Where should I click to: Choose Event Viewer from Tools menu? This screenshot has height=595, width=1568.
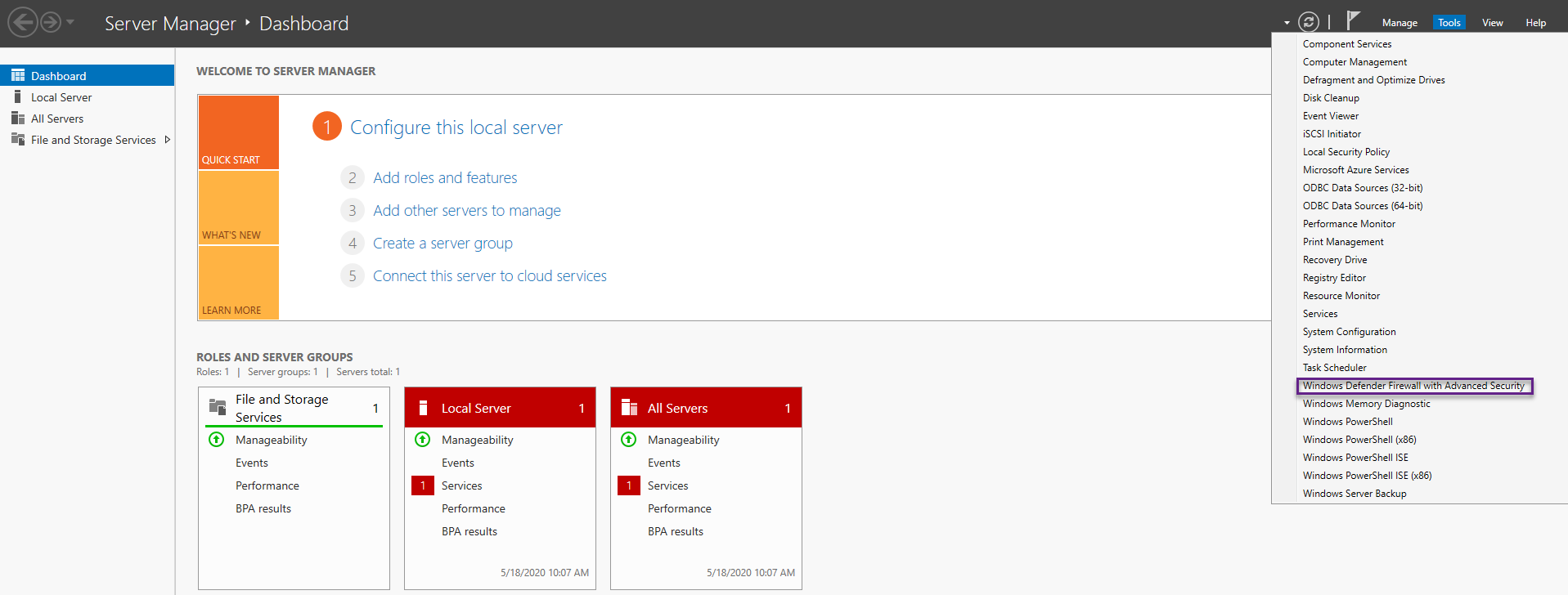point(1330,116)
